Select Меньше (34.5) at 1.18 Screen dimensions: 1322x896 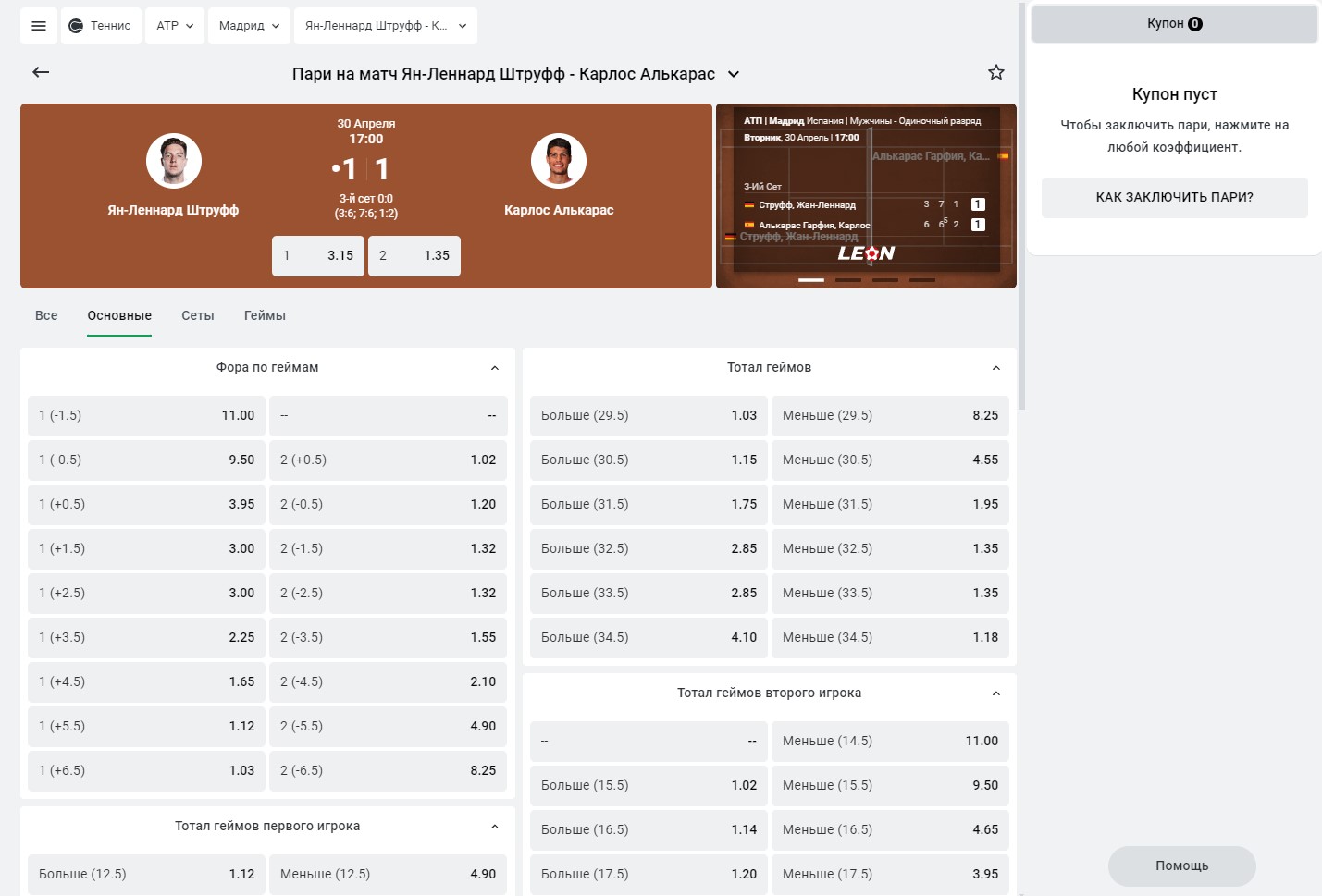point(890,638)
